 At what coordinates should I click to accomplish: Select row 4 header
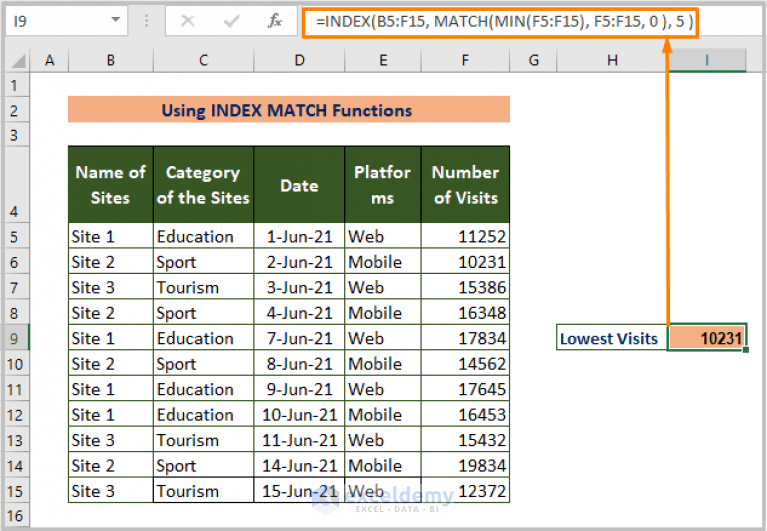pos(15,185)
